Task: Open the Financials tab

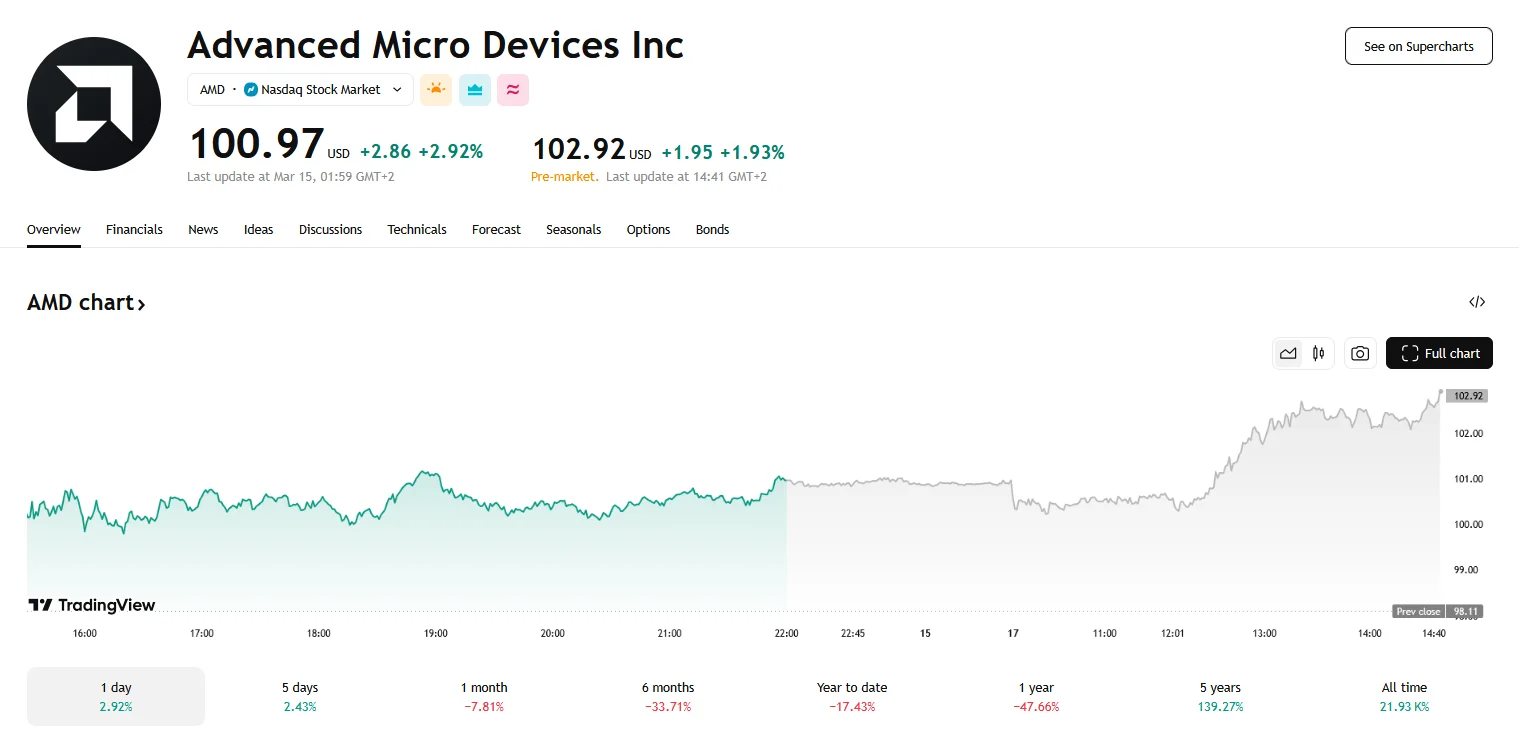Action: click(x=134, y=230)
